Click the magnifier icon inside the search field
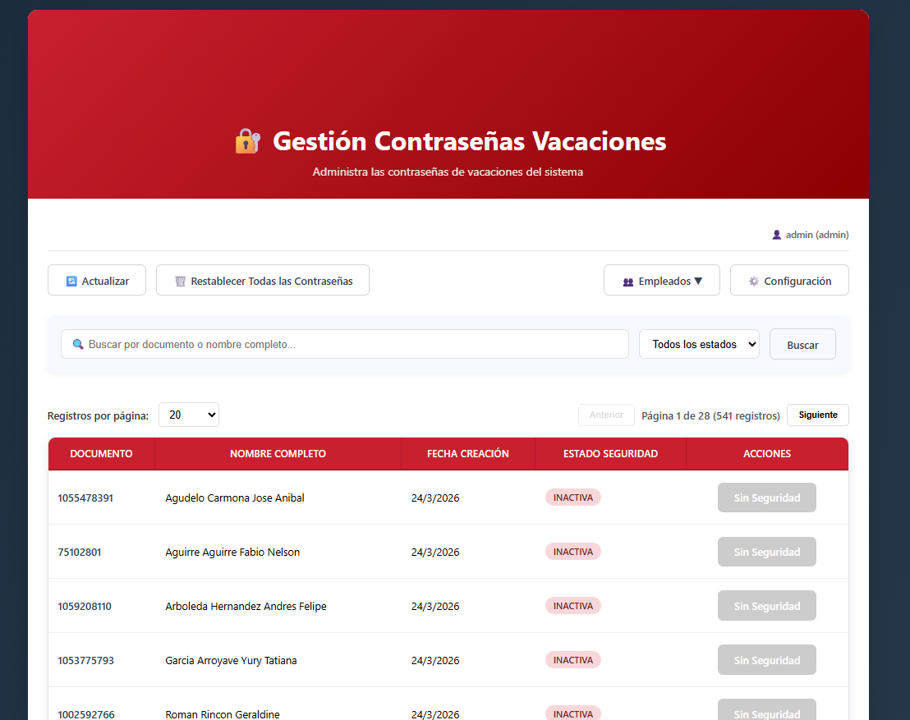 [78, 344]
